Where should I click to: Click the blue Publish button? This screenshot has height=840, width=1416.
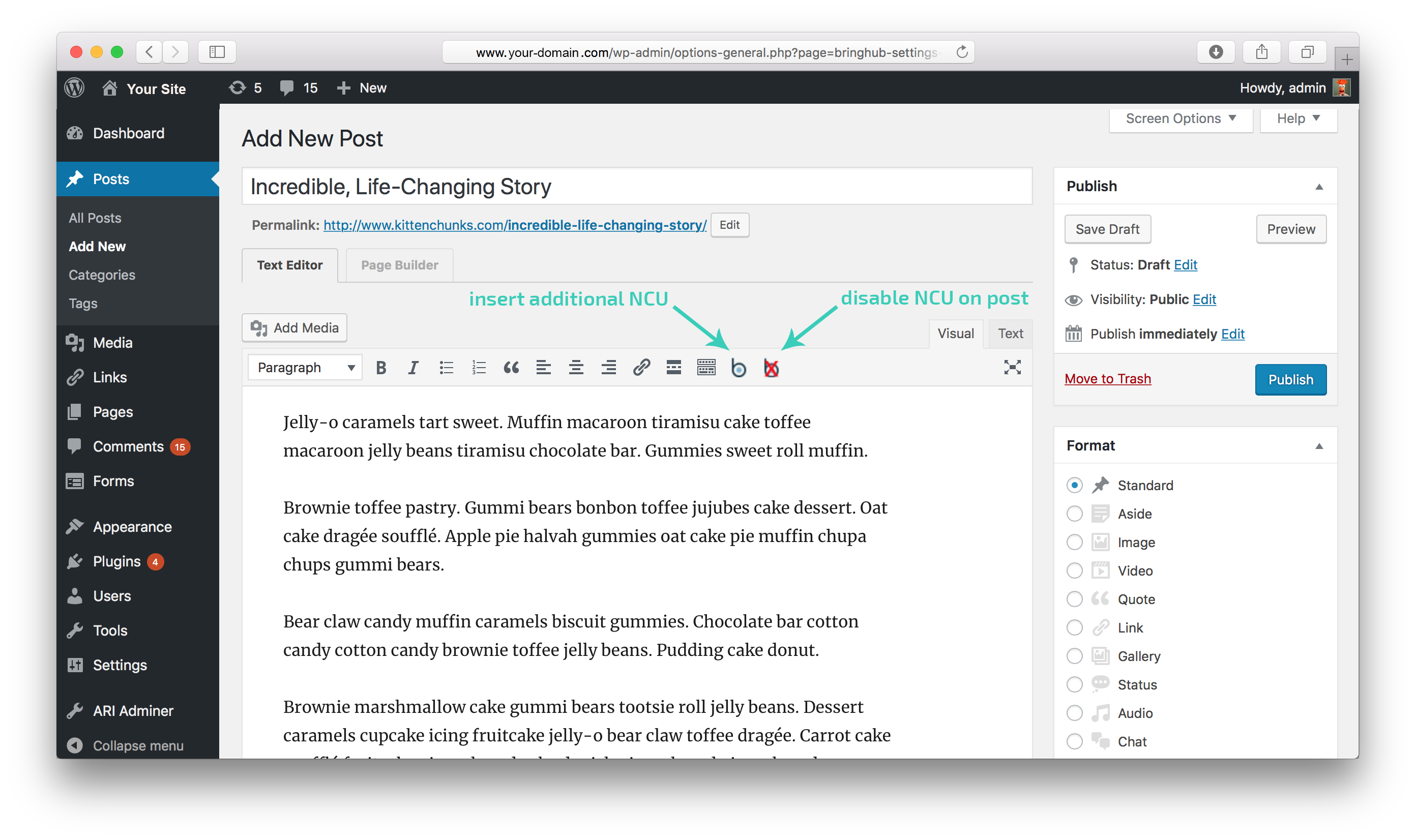[1290, 380]
